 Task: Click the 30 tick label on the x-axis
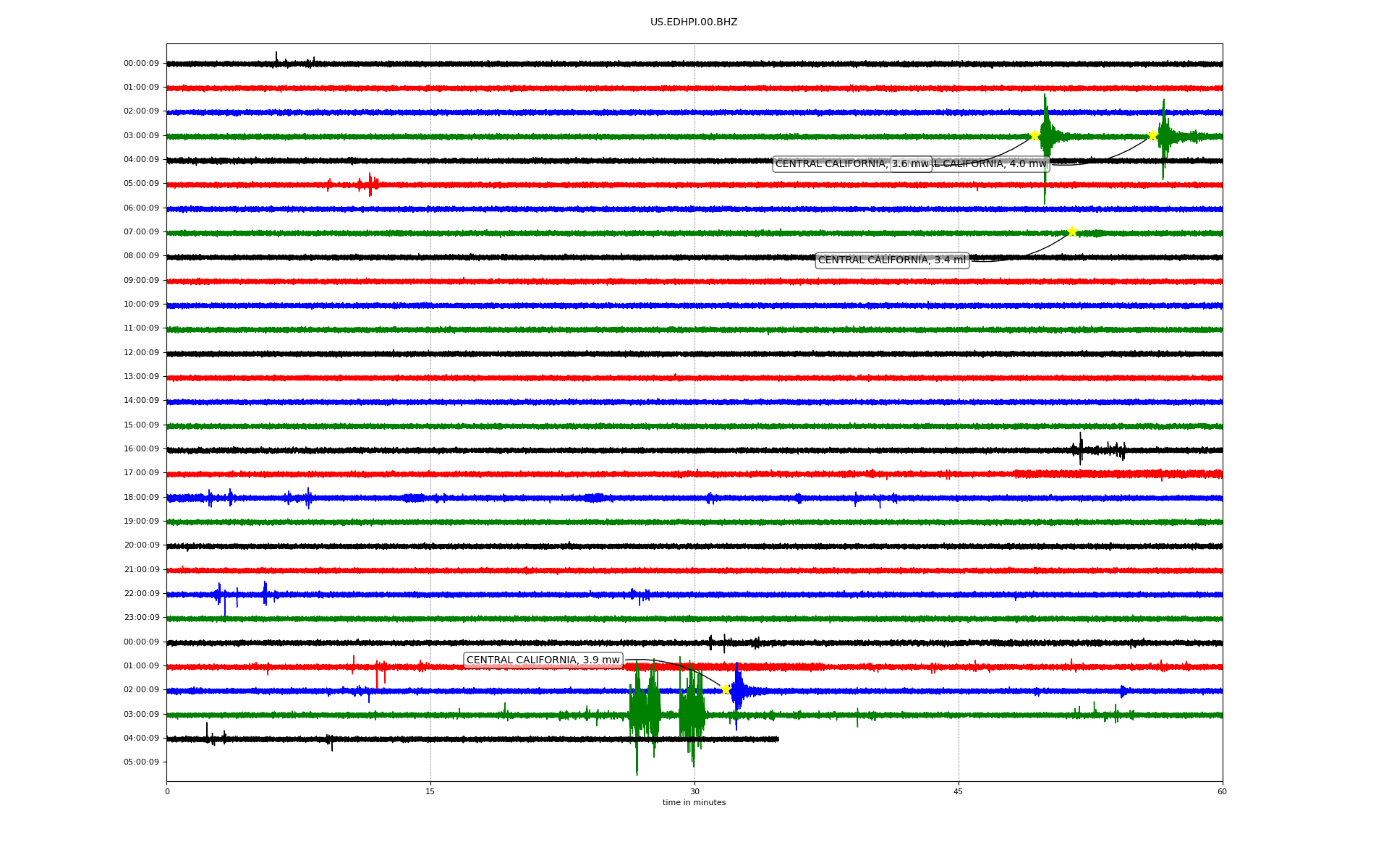(x=694, y=791)
